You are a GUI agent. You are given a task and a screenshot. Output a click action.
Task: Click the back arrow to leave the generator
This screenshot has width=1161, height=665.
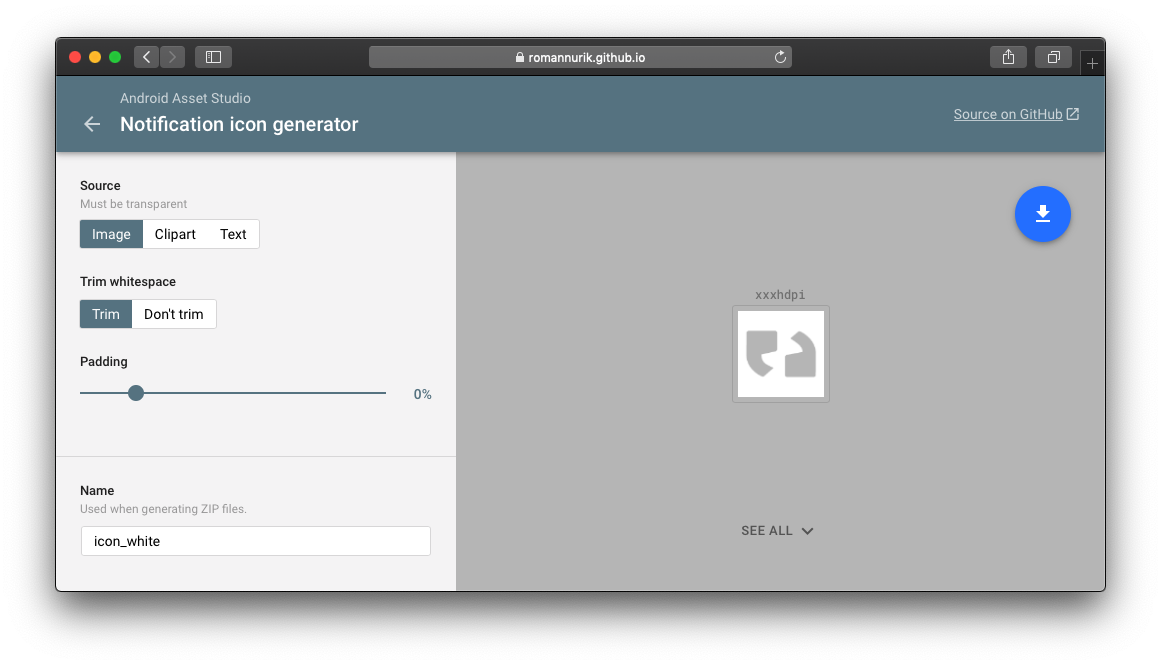tap(91, 124)
